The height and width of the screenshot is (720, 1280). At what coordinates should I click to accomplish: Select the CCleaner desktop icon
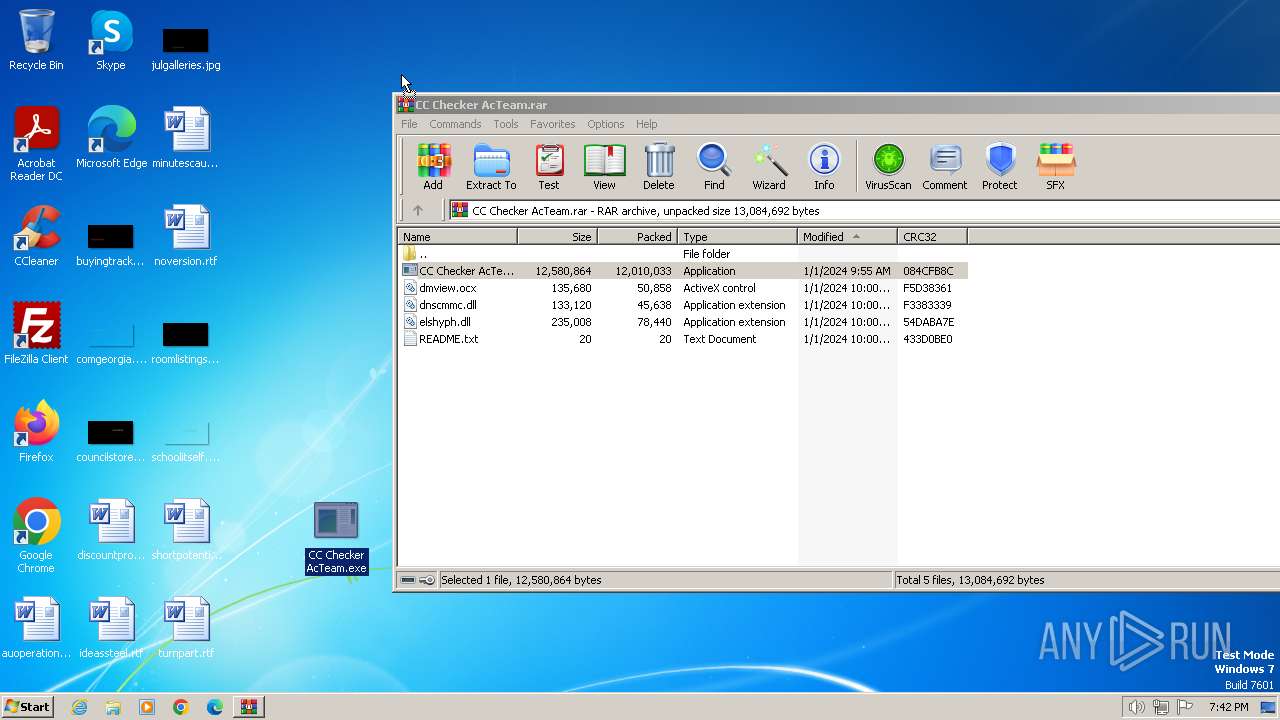click(x=36, y=236)
